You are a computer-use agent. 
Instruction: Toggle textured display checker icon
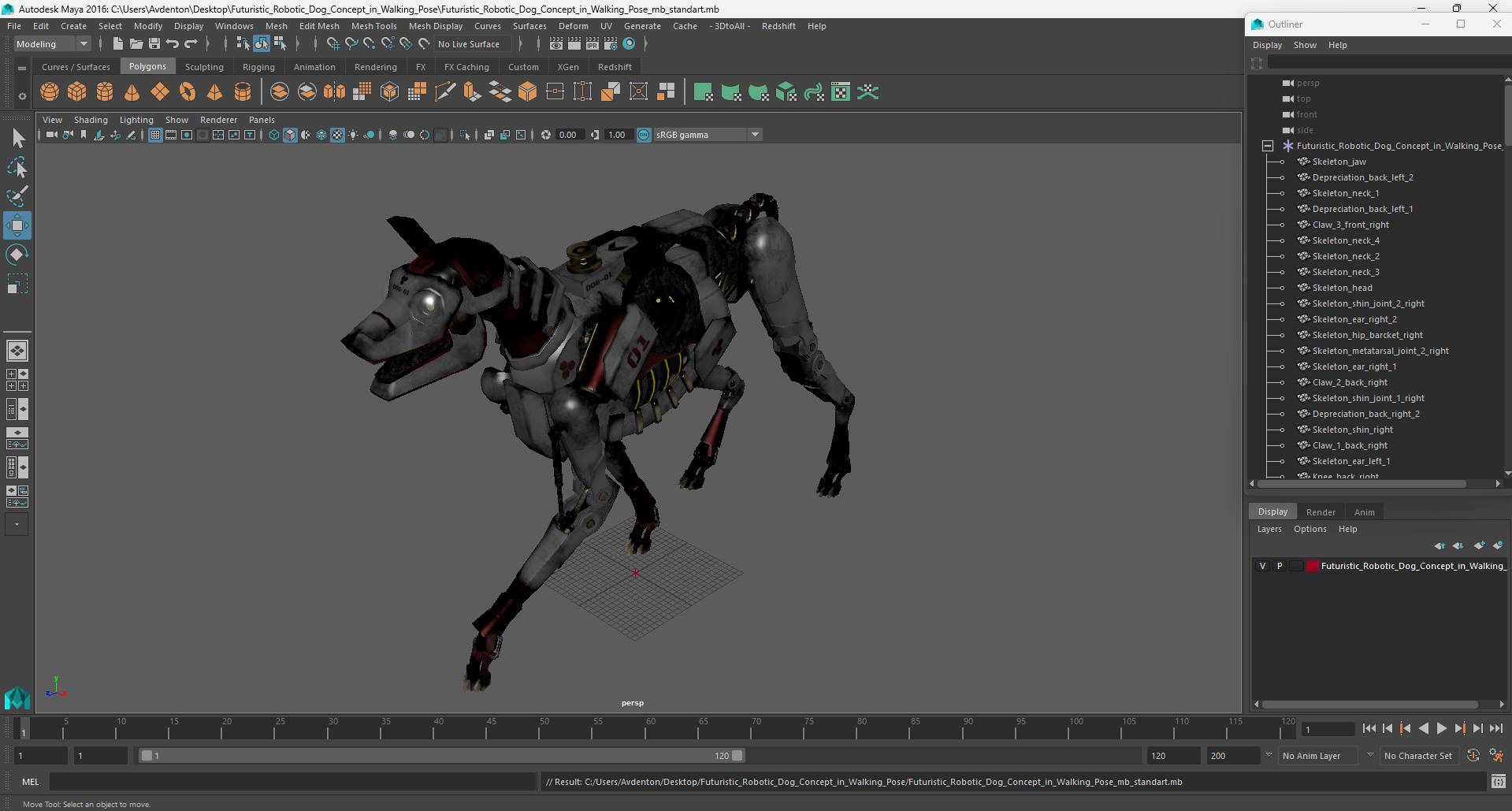(337, 135)
